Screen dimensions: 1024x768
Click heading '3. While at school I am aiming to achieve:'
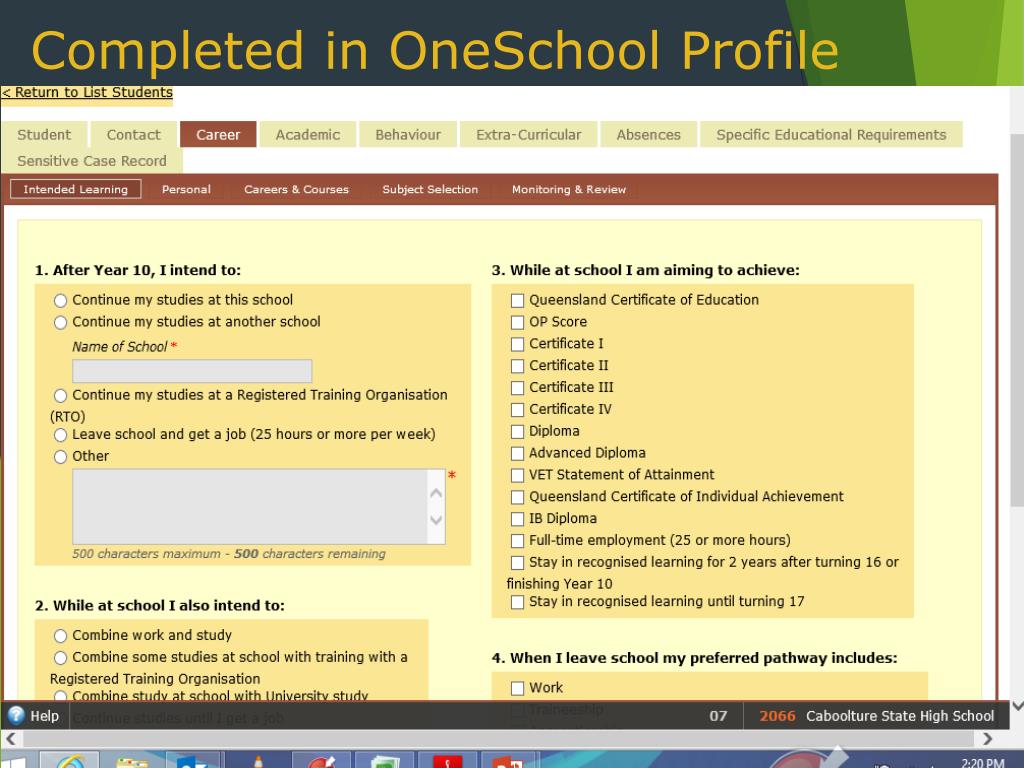(x=645, y=270)
